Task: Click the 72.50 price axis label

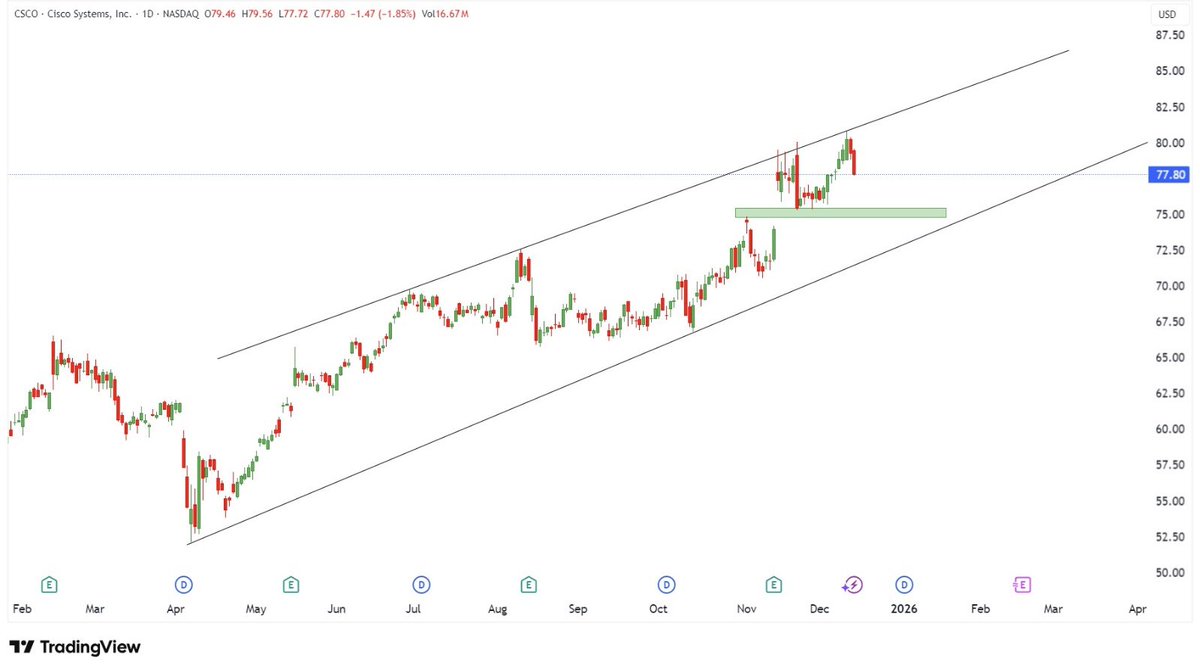Action: pos(1170,250)
